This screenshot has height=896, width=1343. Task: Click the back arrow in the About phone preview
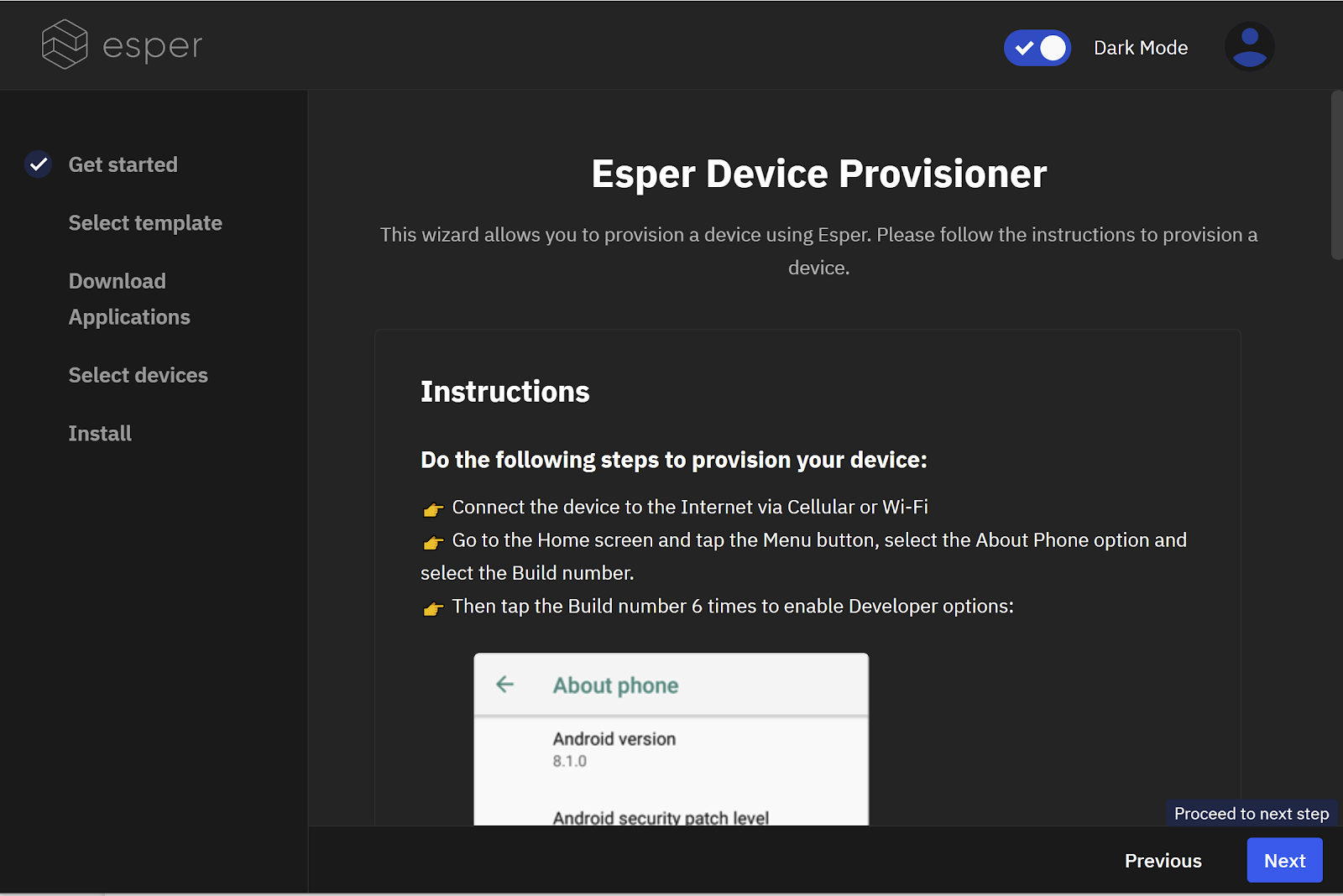504,685
